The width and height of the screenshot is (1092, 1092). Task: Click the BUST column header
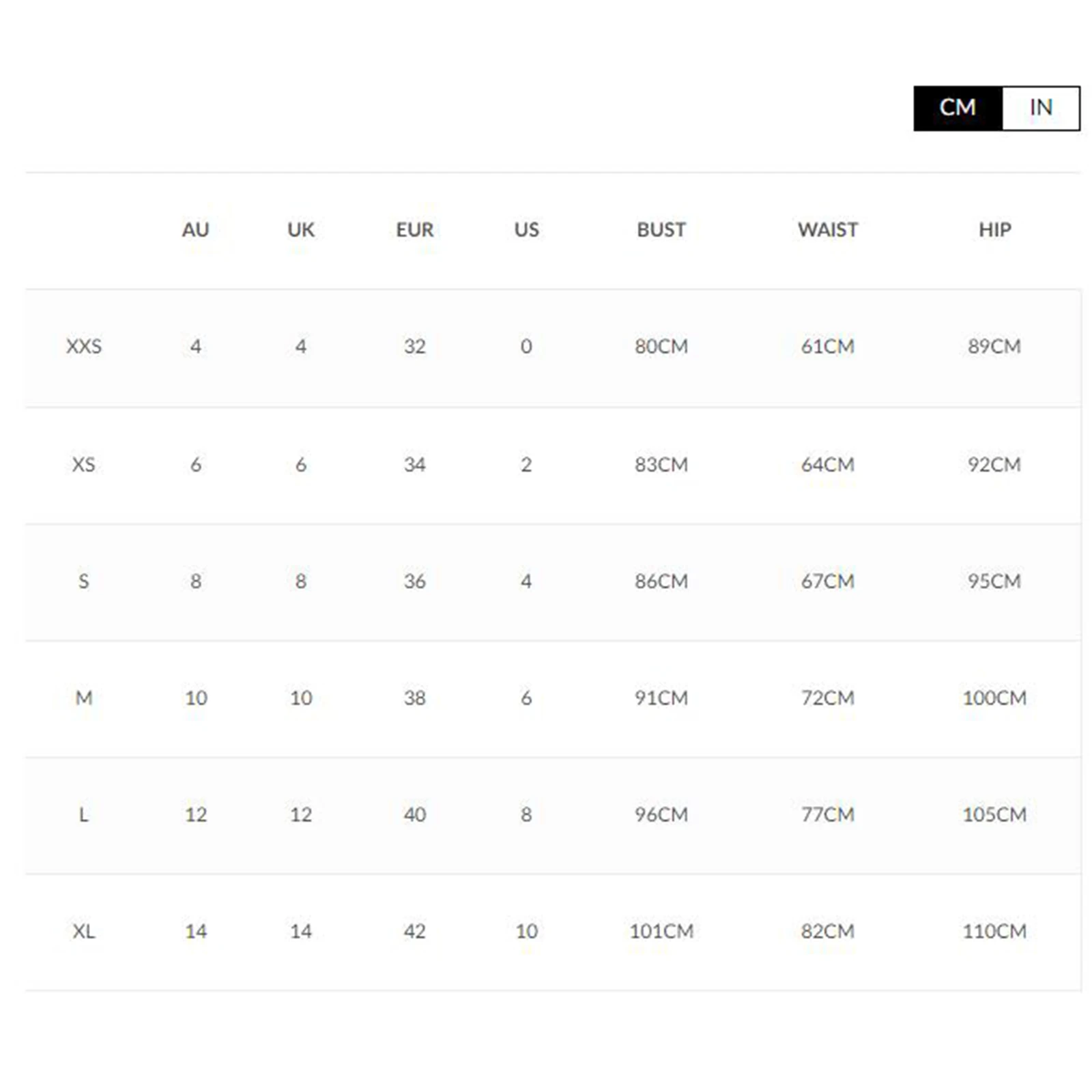click(661, 229)
